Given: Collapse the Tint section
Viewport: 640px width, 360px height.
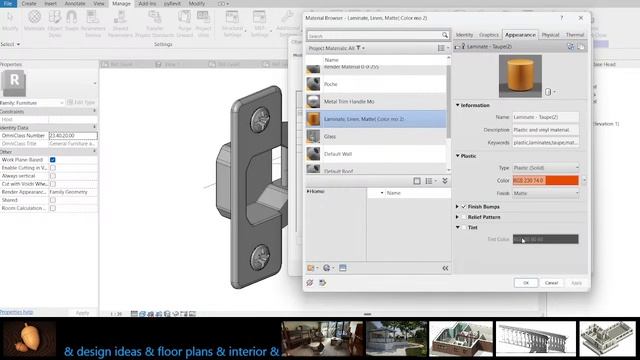Looking at the screenshot, I should pyautogui.click(x=458, y=227).
